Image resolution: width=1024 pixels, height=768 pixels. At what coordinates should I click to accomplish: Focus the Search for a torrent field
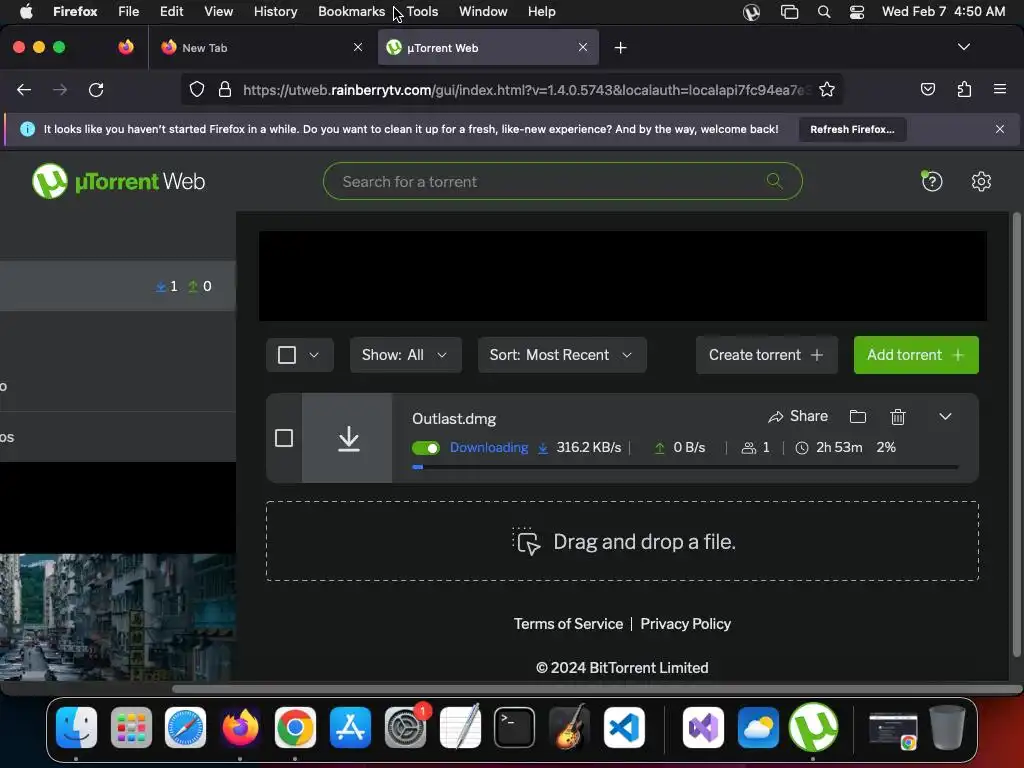(562, 181)
